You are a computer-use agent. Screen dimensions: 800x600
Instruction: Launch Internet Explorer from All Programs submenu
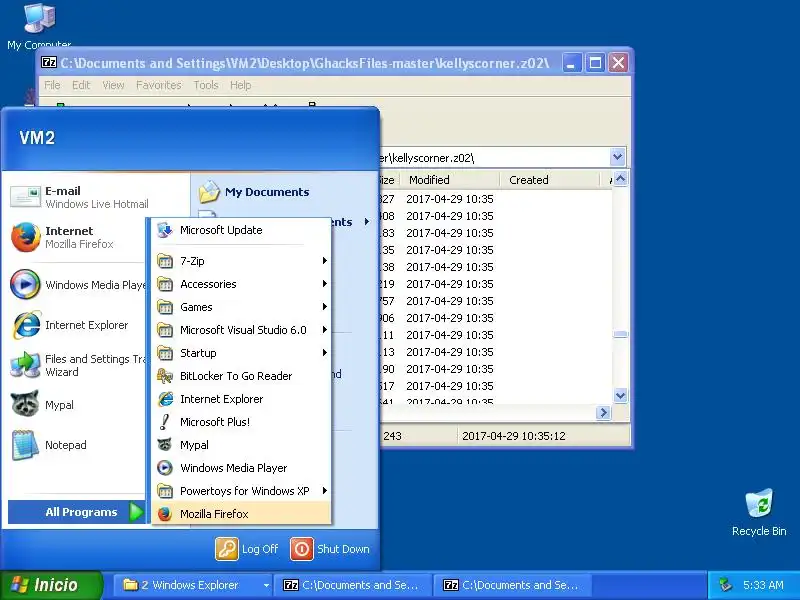241,399
